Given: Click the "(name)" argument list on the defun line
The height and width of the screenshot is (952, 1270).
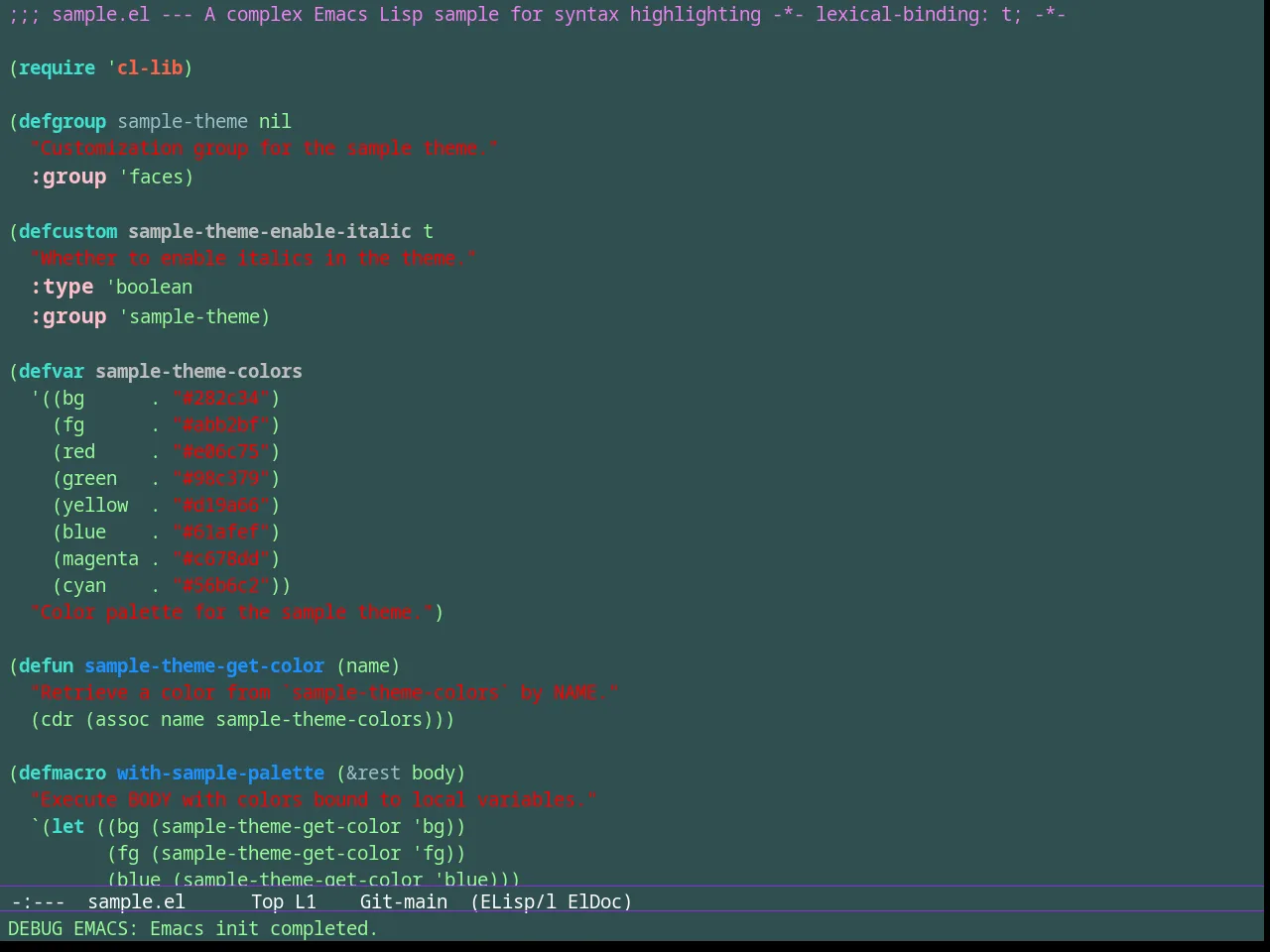Looking at the screenshot, I should click(x=368, y=666).
